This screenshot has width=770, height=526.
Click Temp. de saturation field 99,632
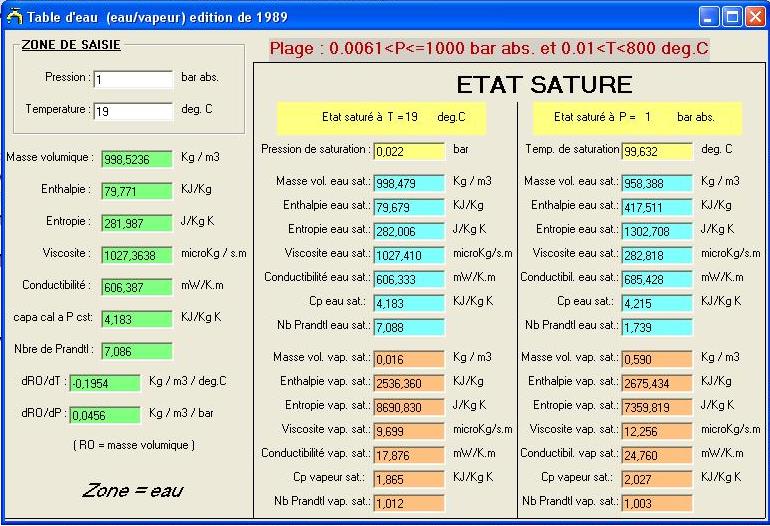pyautogui.click(x=657, y=151)
